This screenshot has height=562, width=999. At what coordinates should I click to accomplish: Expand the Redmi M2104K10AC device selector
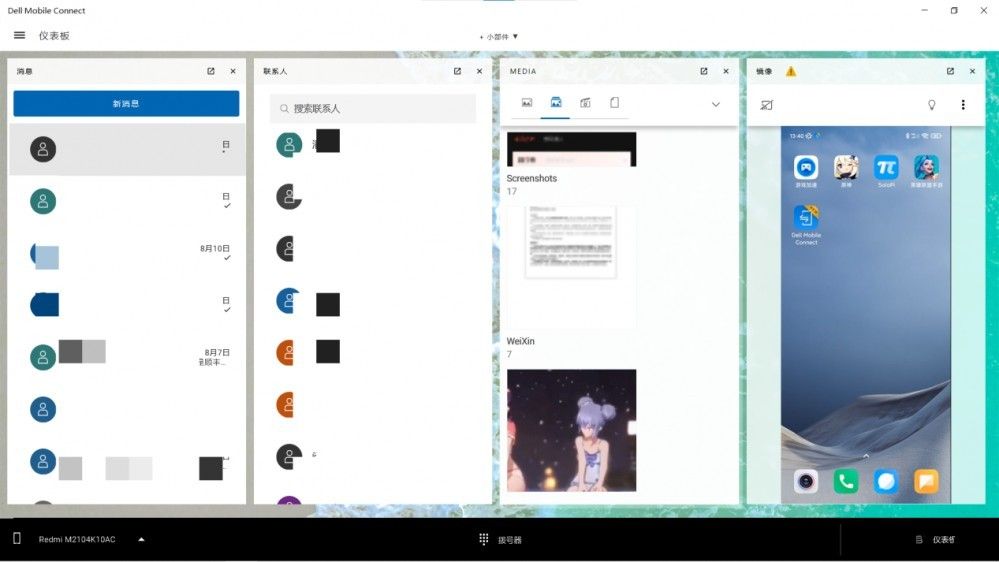click(x=141, y=540)
